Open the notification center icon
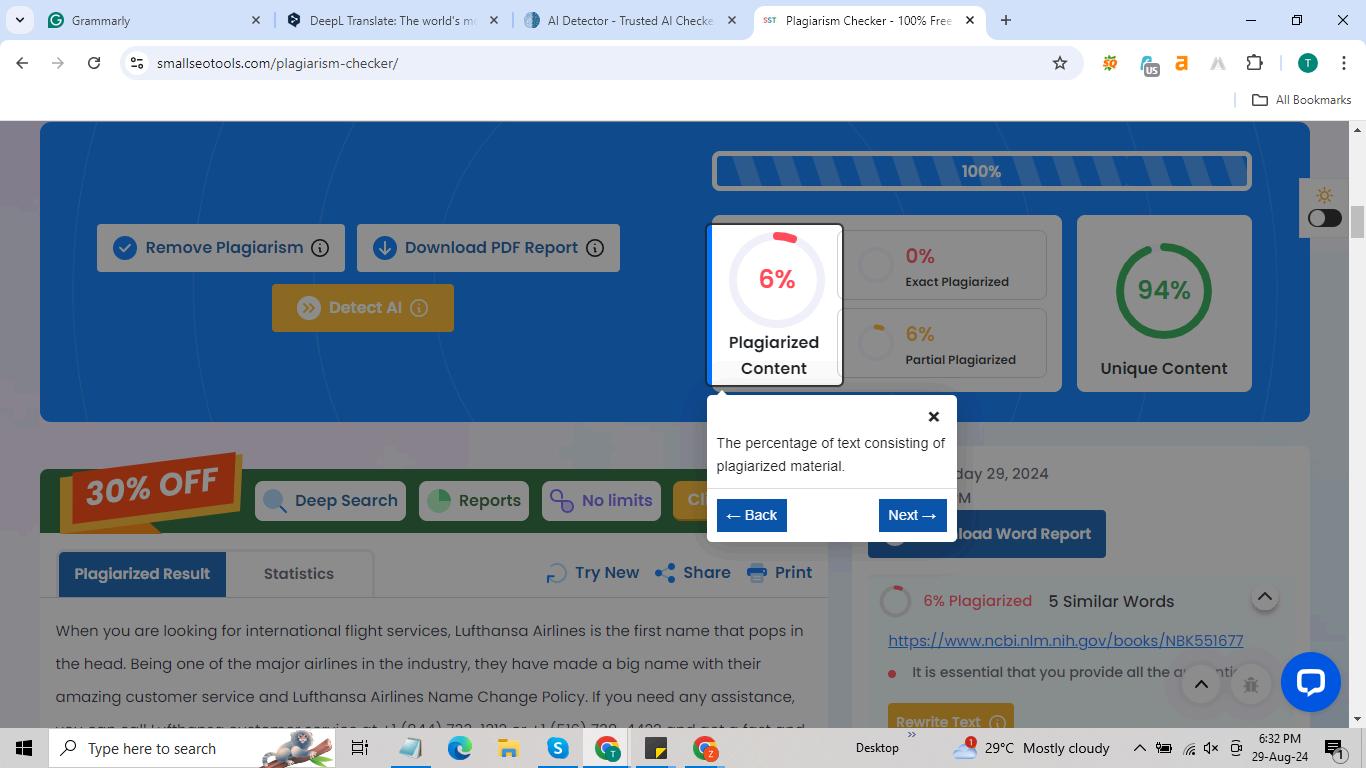Image resolution: width=1366 pixels, height=768 pixels. coord(1334,748)
